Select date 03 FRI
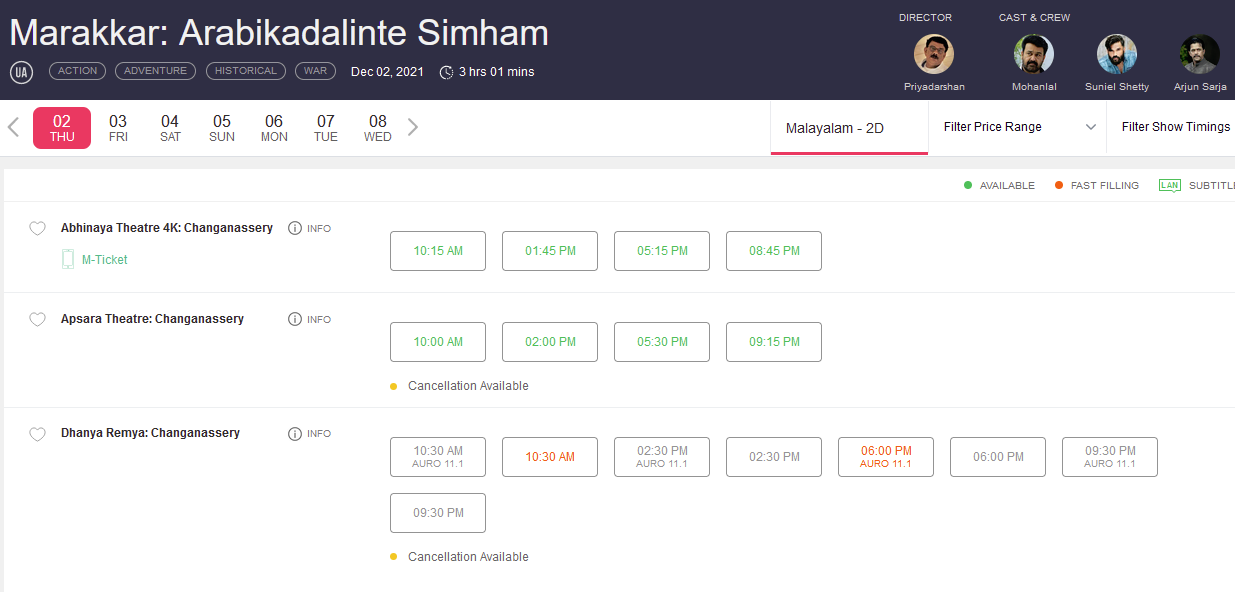This screenshot has width=1235, height=592. [118, 128]
